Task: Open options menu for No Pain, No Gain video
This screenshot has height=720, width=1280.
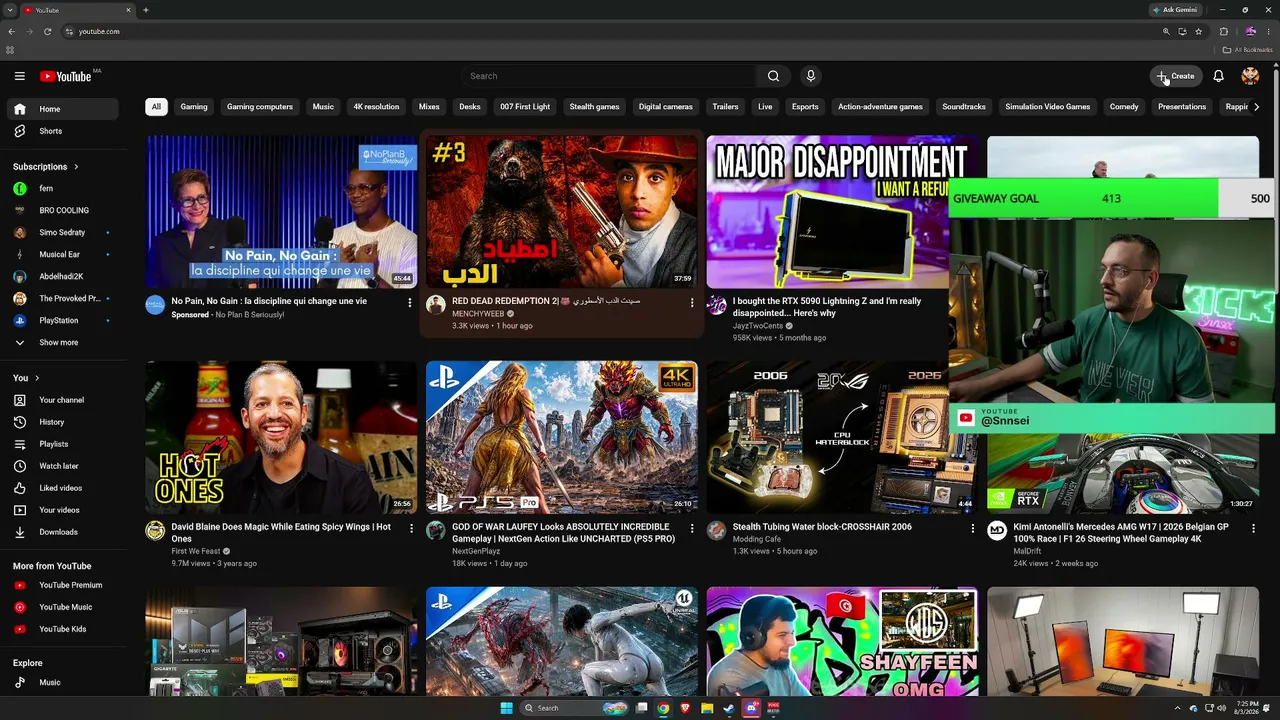Action: pyautogui.click(x=409, y=303)
